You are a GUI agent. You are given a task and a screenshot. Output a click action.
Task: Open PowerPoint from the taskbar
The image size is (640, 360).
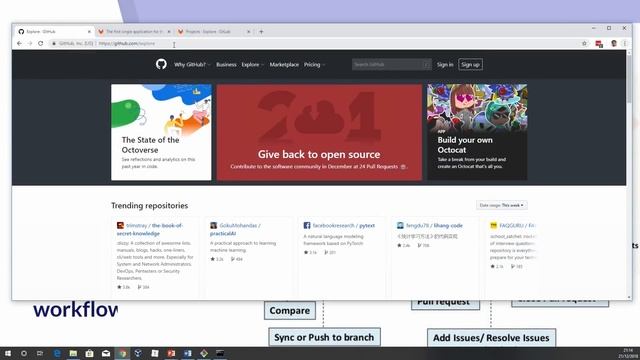171,353
